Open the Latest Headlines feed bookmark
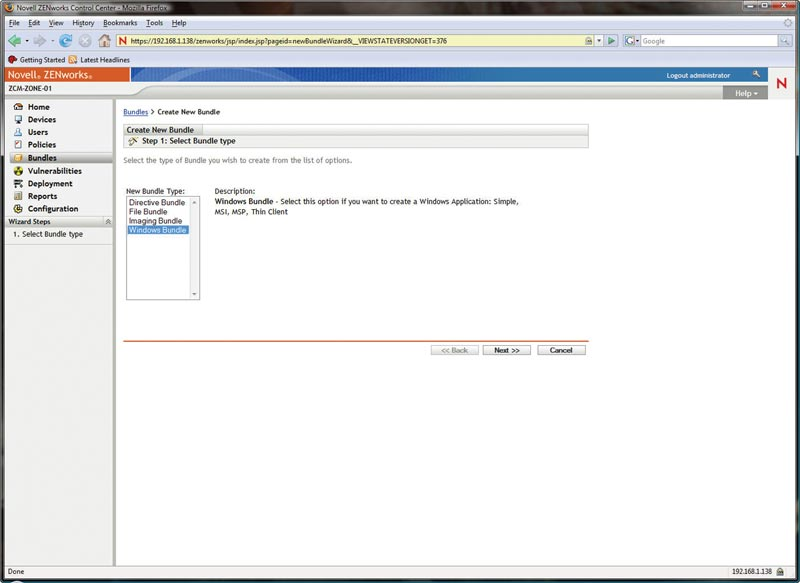This screenshot has width=800, height=583. click(99, 60)
